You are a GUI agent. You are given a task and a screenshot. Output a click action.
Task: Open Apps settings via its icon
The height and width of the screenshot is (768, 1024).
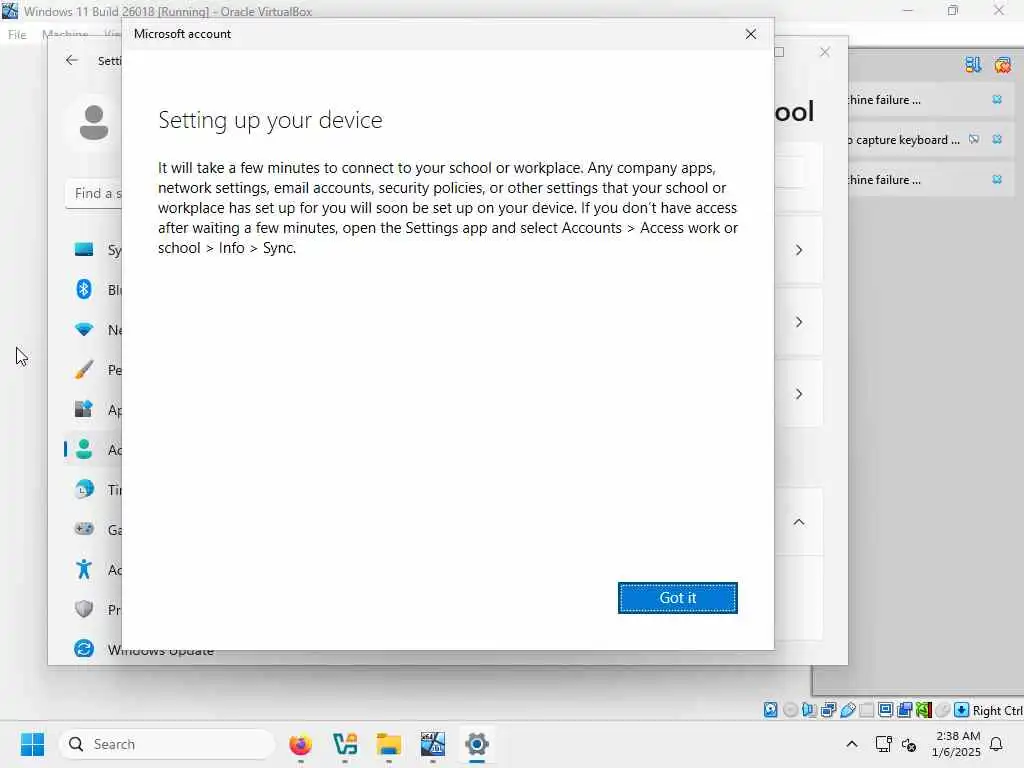coord(84,409)
